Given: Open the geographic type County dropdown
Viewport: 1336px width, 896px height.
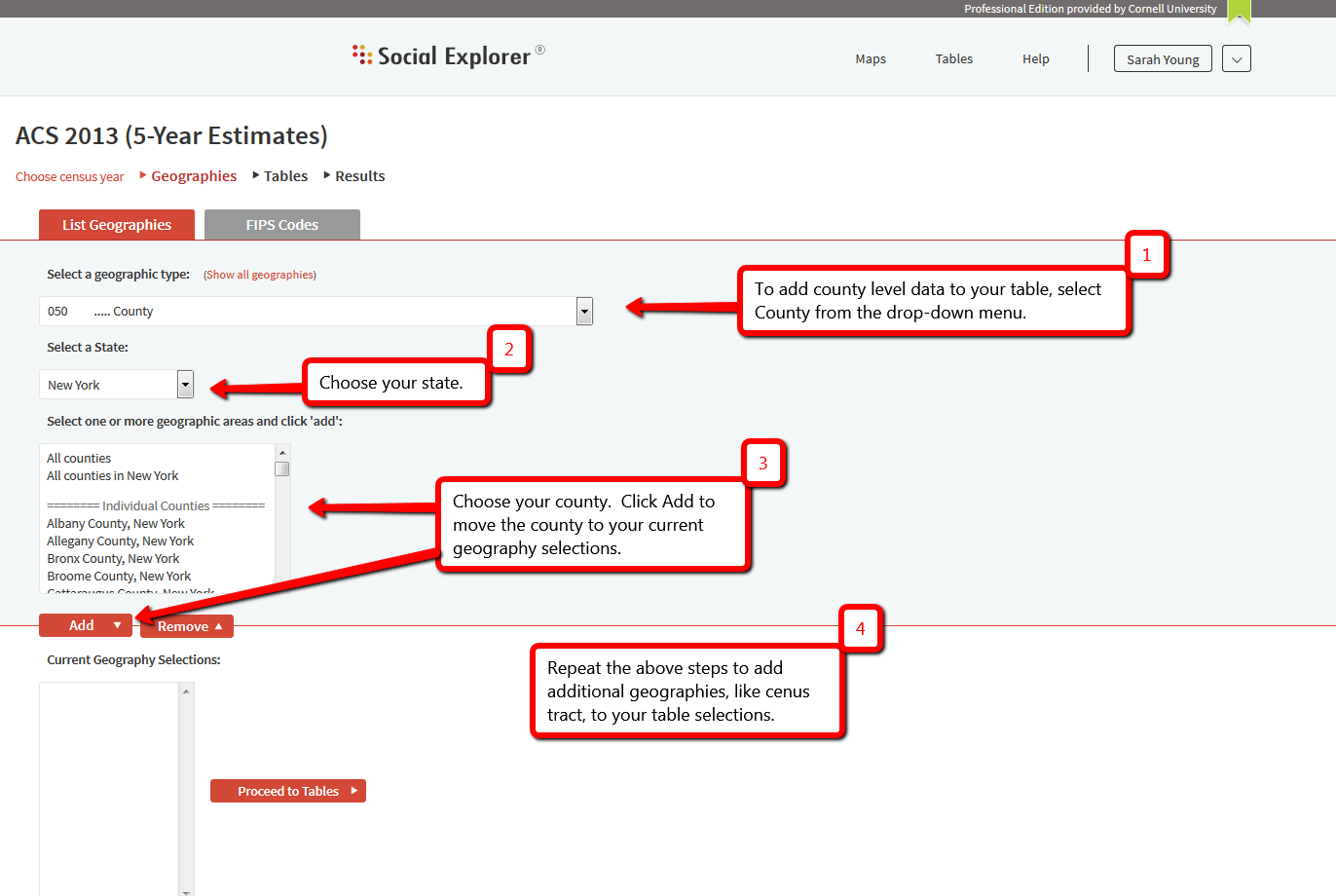Looking at the screenshot, I should click(316, 312).
